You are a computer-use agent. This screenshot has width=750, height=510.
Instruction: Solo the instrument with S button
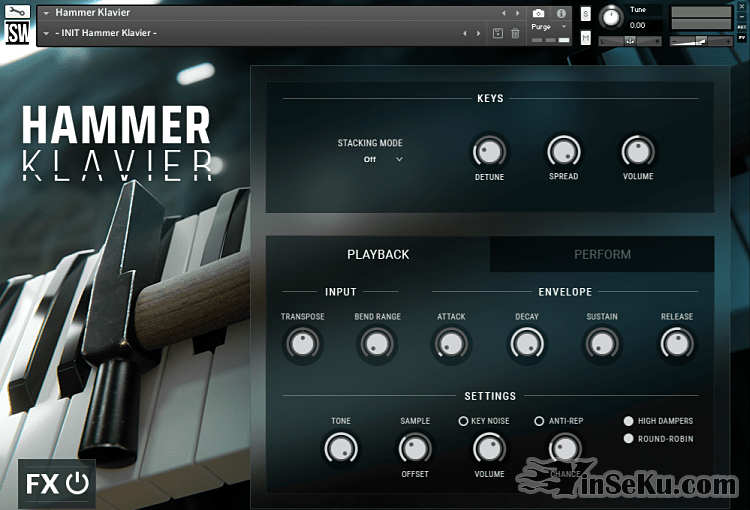[x=585, y=15]
